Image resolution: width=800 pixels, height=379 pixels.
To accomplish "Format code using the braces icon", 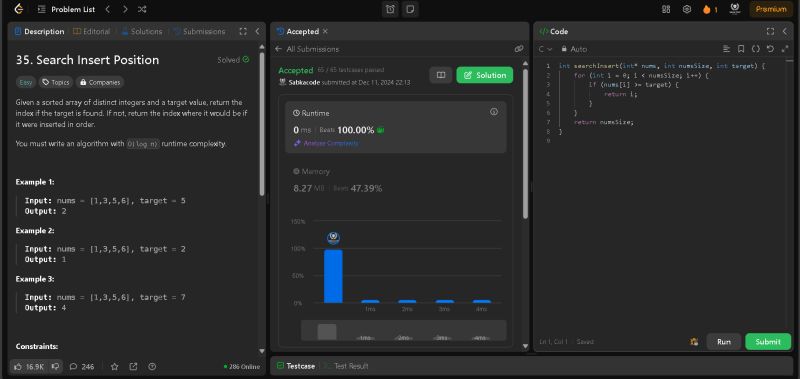I will [x=756, y=49].
